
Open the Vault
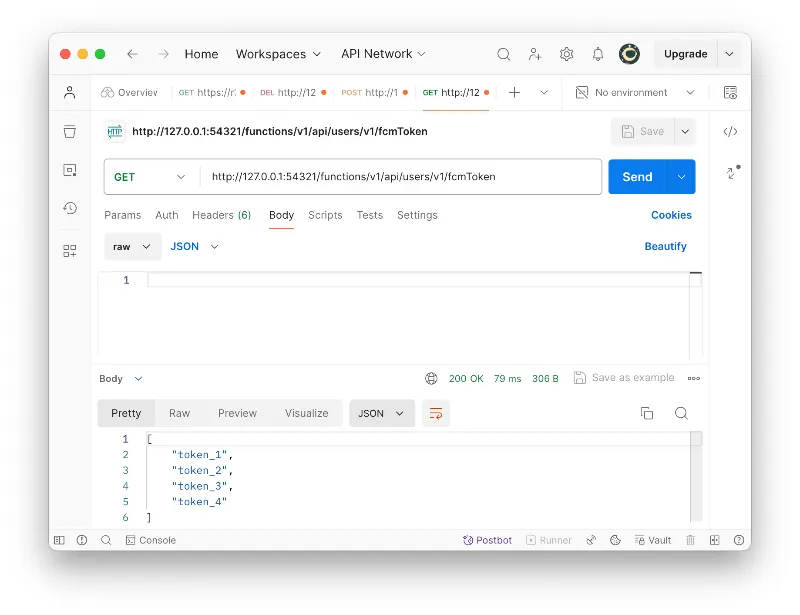[653, 540]
